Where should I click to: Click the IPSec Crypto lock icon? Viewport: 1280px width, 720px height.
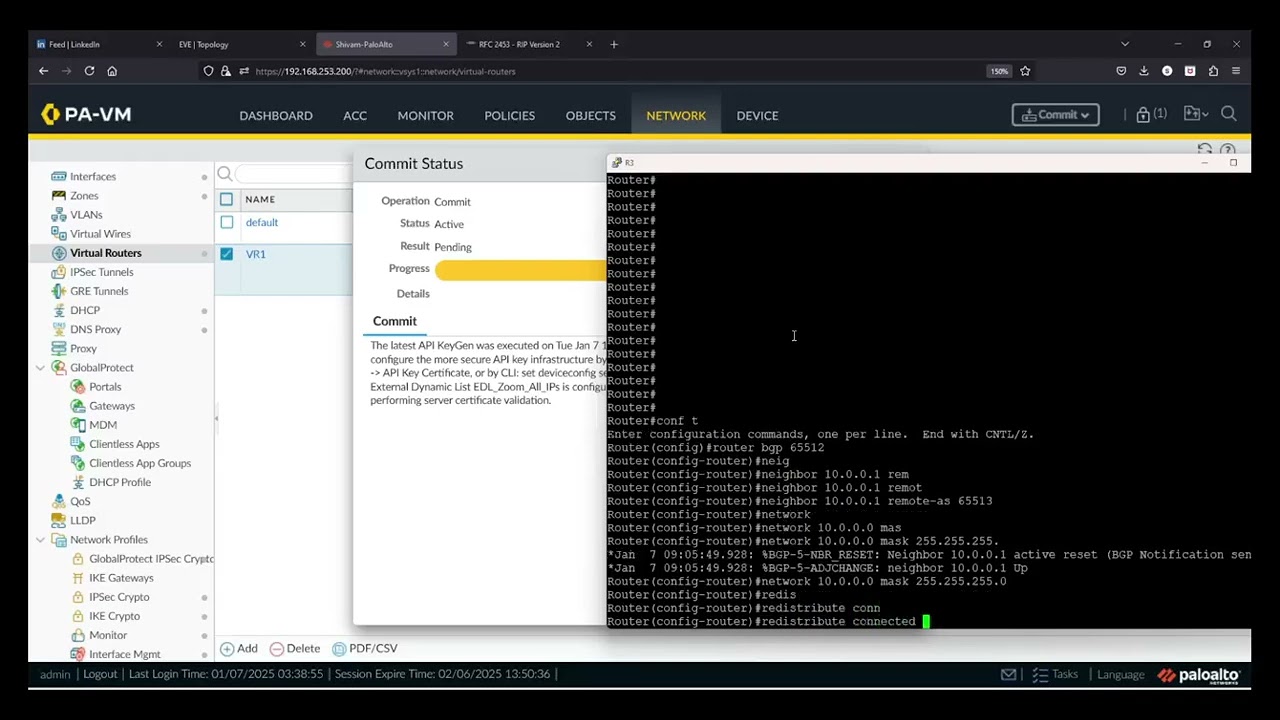[78, 597]
